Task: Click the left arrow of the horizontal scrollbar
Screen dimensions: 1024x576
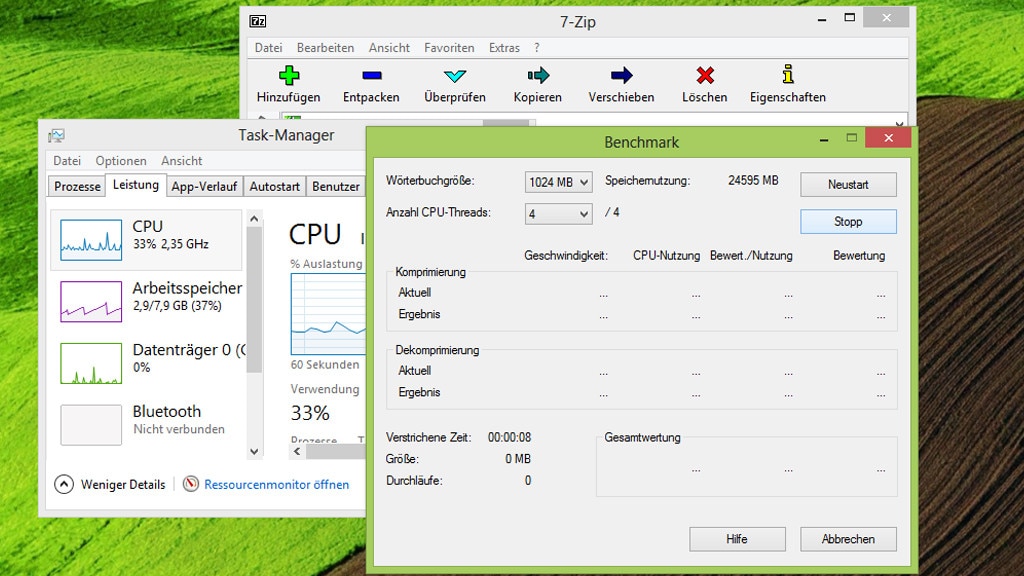Action: point(297,451)
